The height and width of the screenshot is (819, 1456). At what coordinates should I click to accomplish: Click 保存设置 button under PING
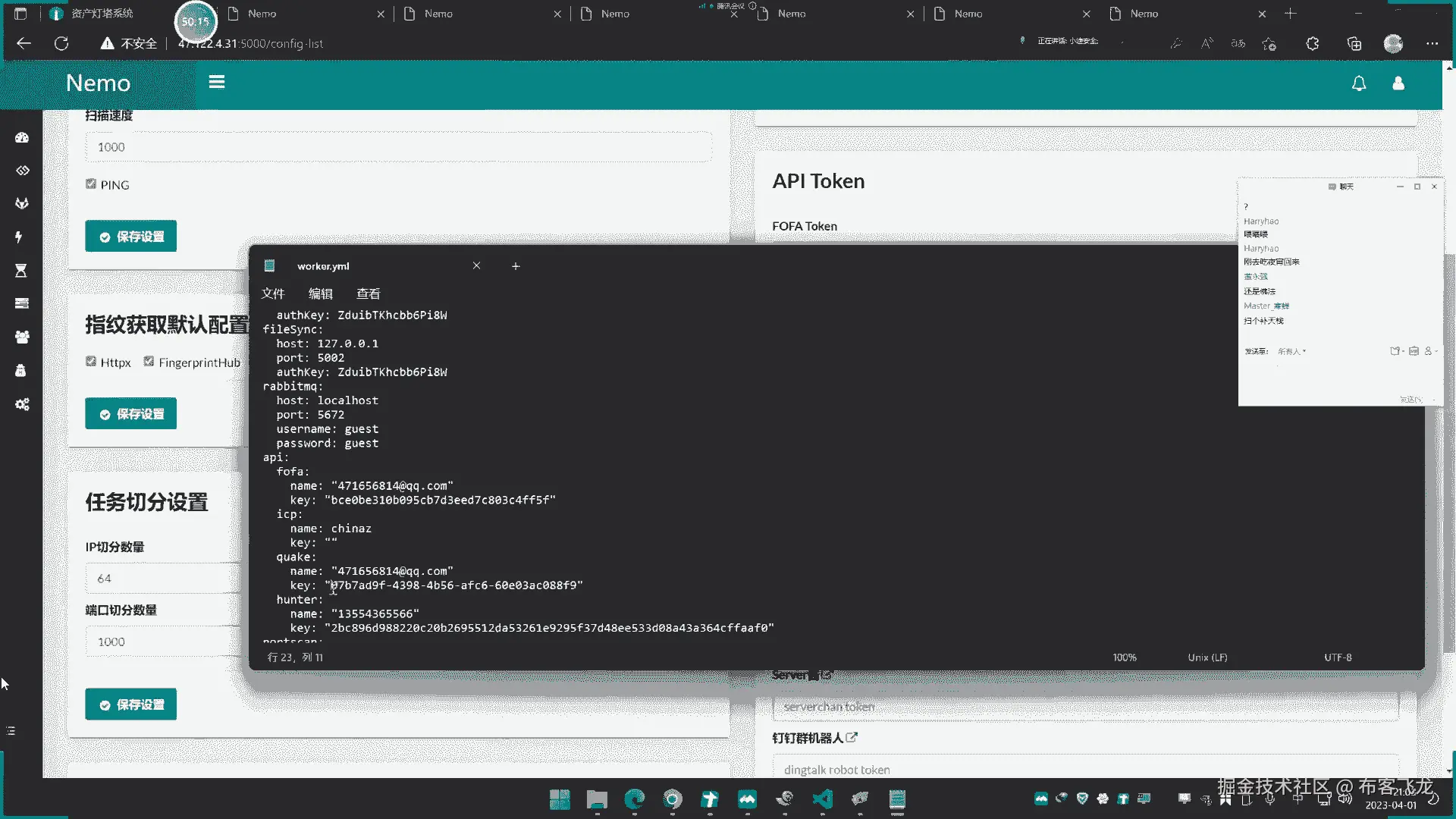point(130,237)
